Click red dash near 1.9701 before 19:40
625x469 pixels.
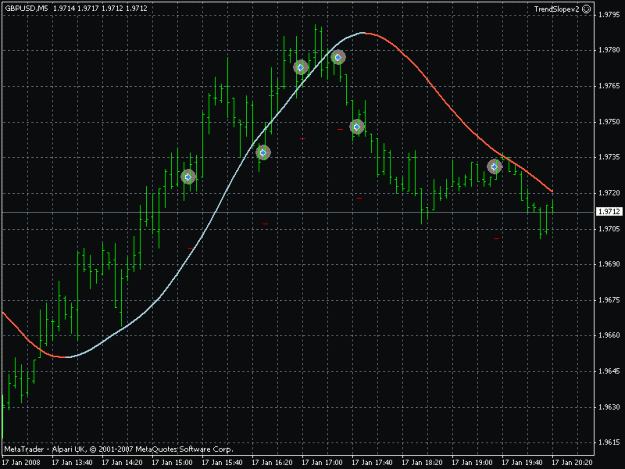tap(496, 238)
